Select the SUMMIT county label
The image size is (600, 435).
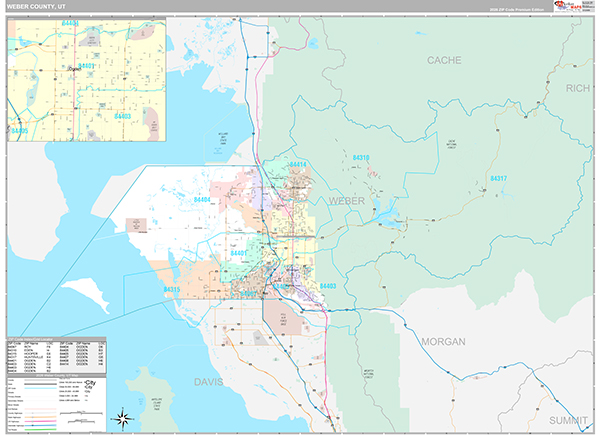point(568,420)
